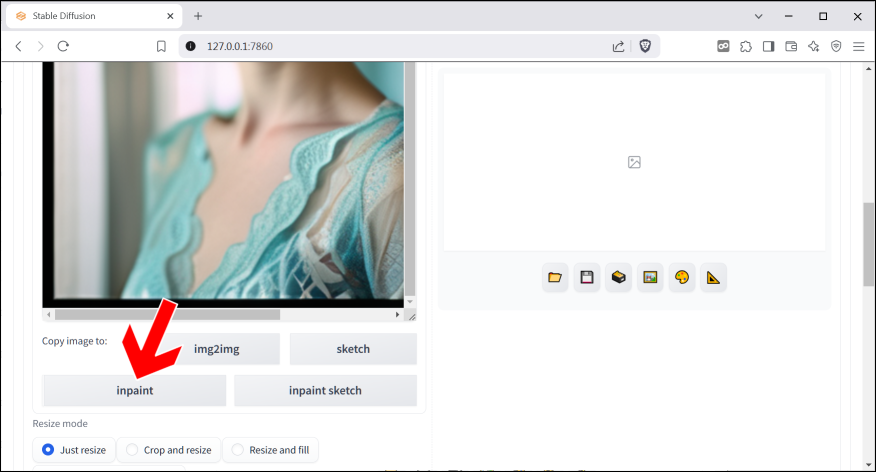Open the Brave Wallet icon
The height and width of the screenshot is (472, 876).
(x=790, y=46)
